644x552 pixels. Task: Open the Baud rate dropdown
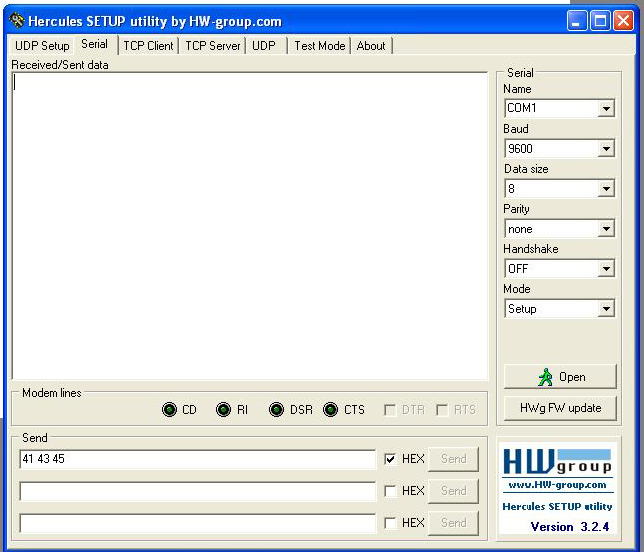click(x=606, y=148)
